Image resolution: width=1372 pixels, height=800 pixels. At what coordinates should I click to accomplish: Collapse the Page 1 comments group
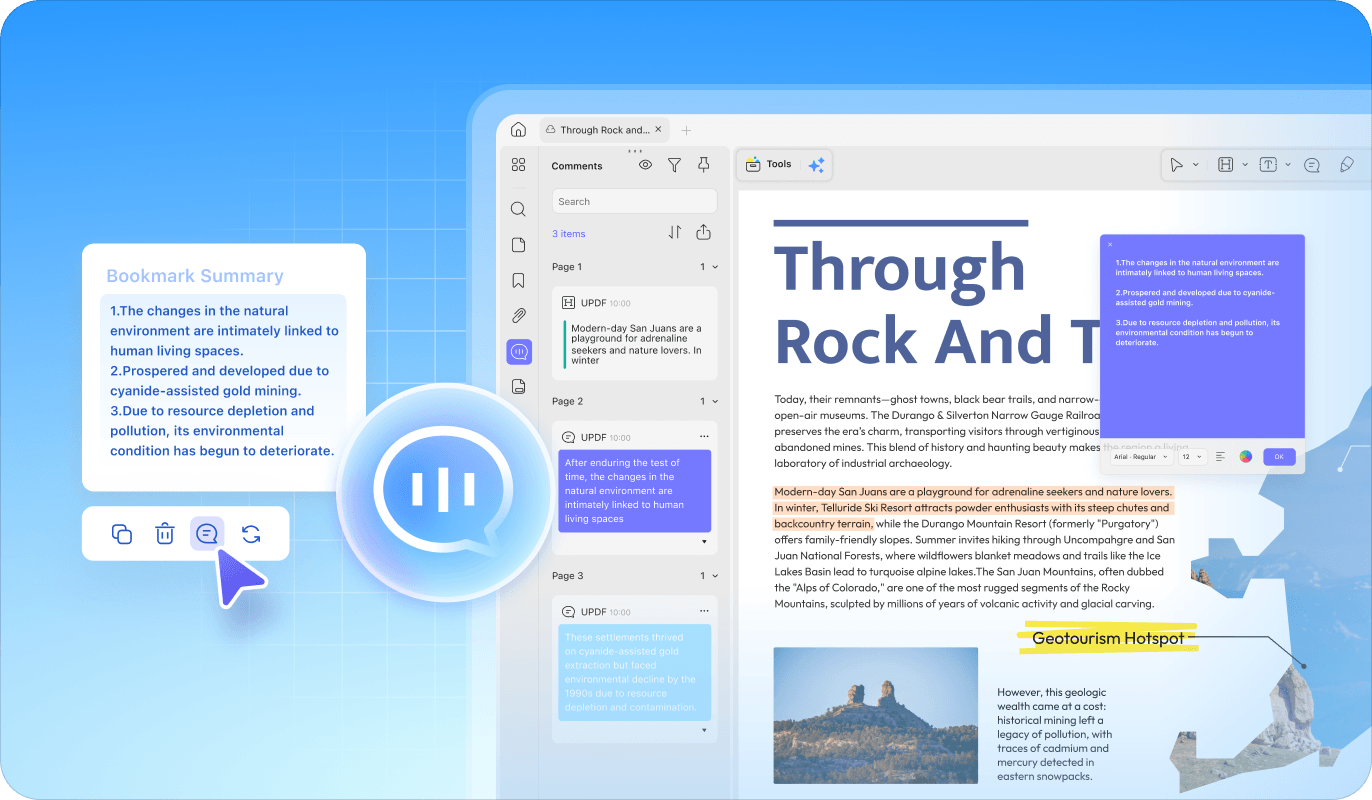(x=715, y=267)
